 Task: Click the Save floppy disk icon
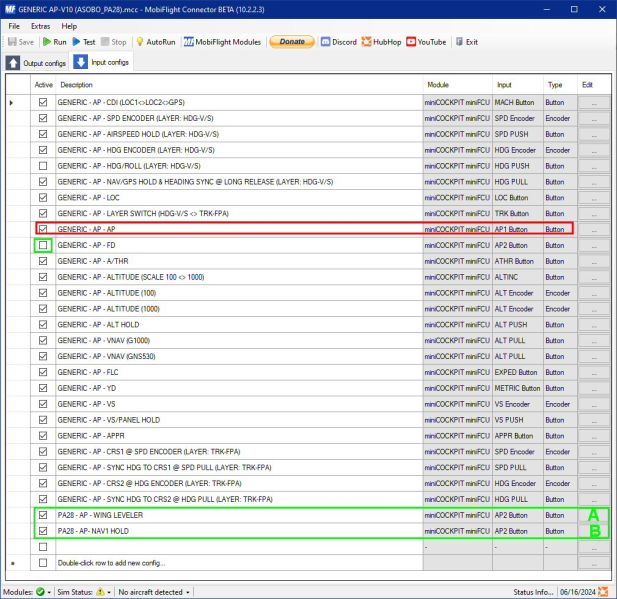click(x=12, y=42)
